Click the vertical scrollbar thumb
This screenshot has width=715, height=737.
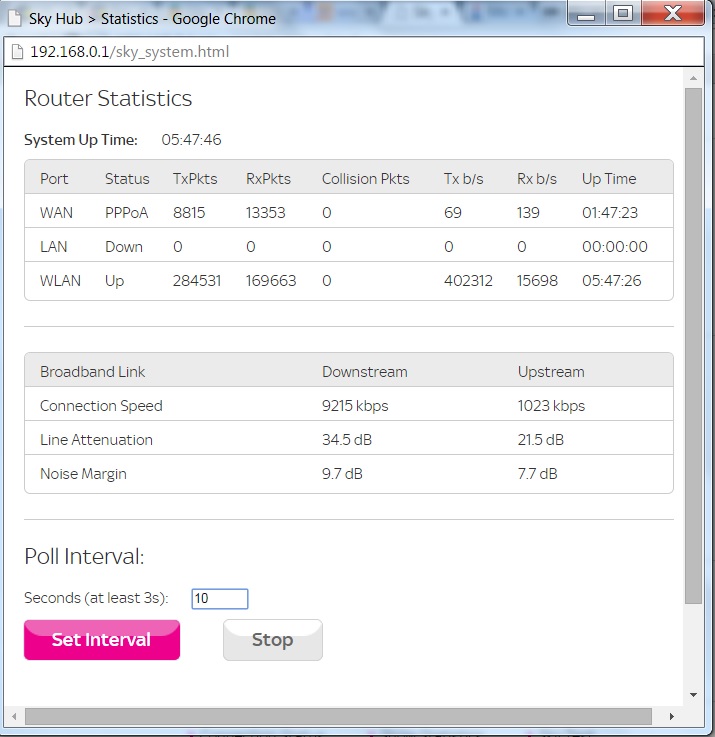693,345
